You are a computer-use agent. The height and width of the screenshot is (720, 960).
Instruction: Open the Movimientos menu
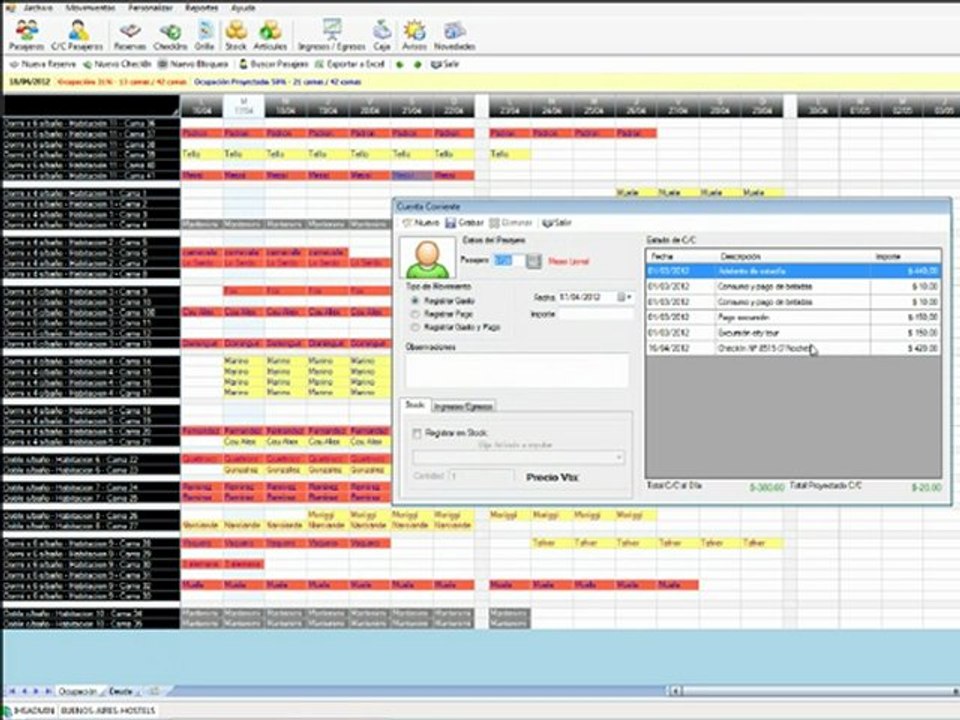click(90, 8)
